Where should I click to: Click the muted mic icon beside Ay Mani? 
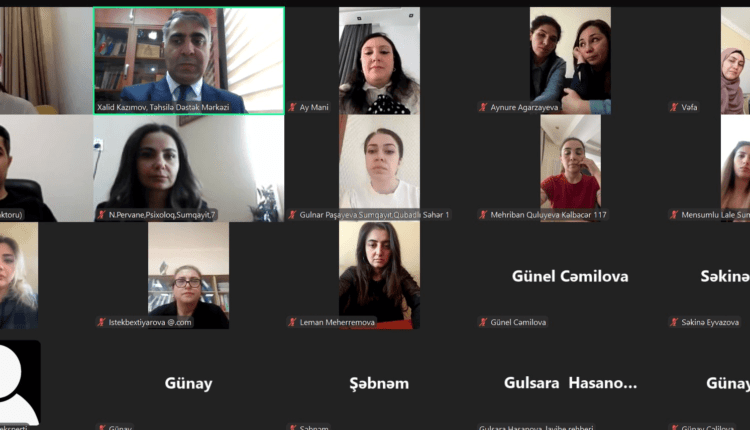[292, 107]
